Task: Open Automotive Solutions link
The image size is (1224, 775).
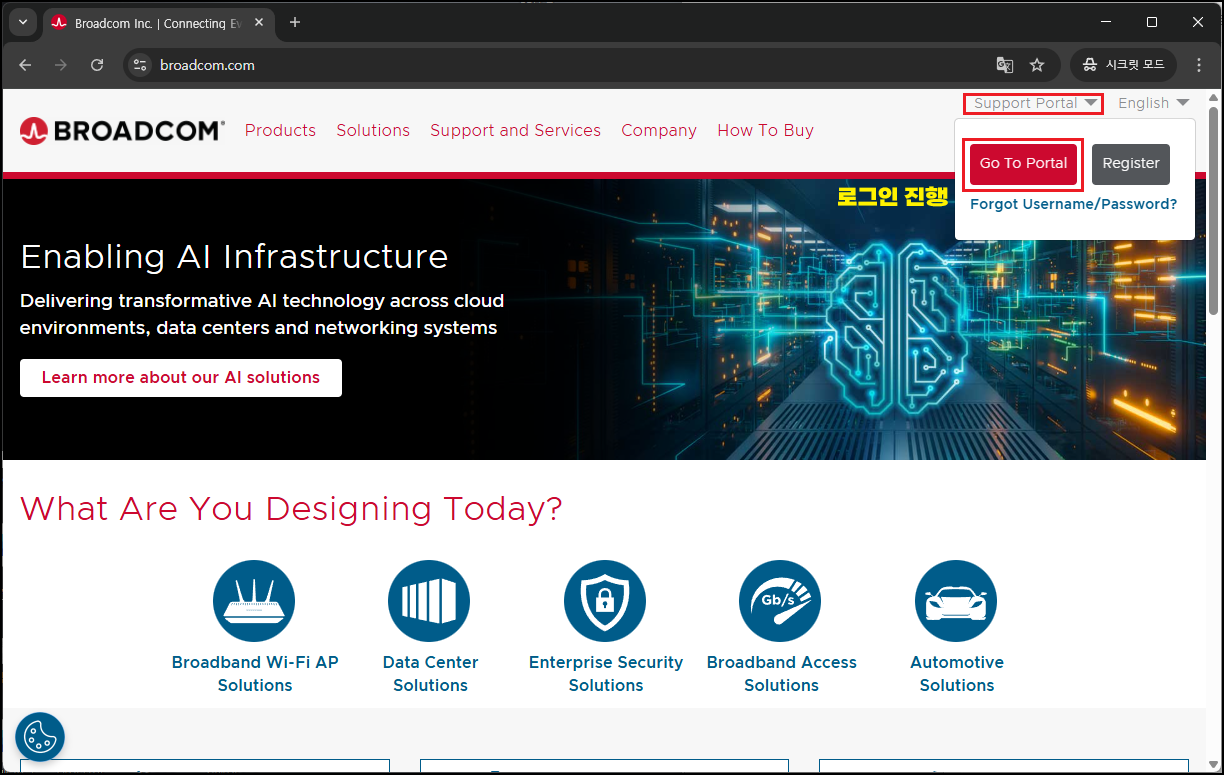Action: [x=957, y=674]
